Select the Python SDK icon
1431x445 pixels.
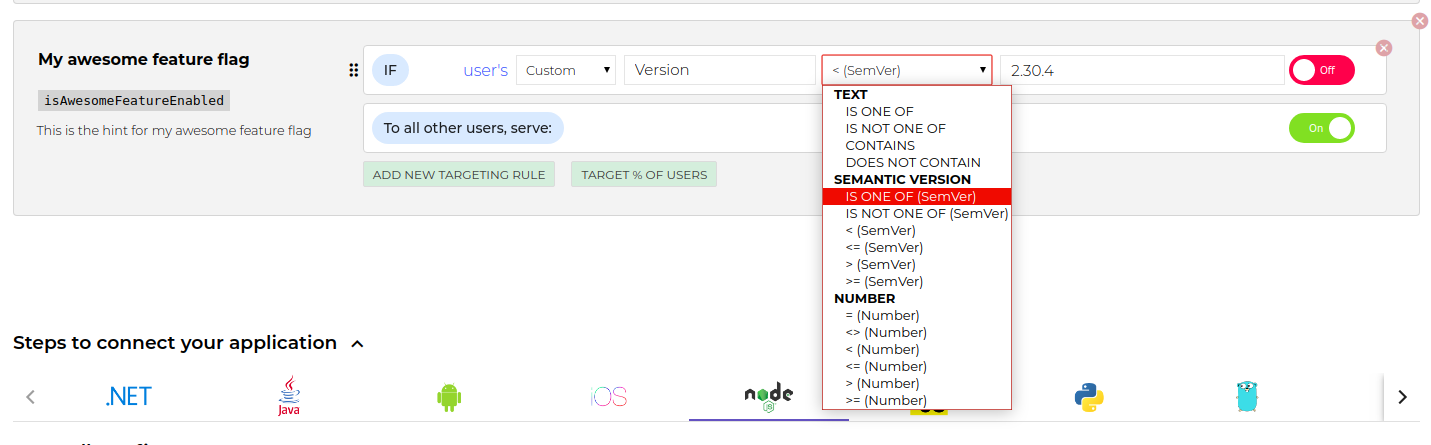click(x=1088, y=397)
